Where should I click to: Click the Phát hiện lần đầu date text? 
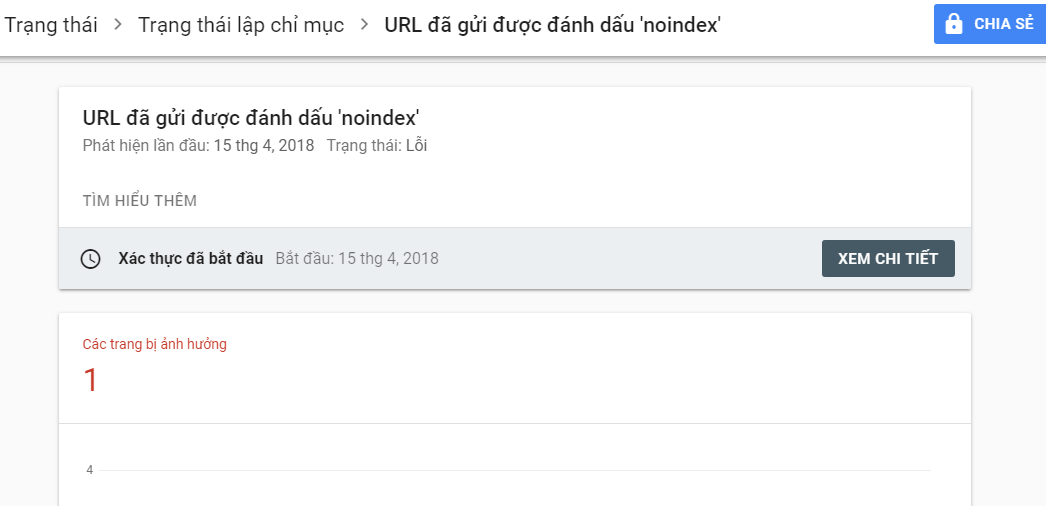[x=198, y=146]
